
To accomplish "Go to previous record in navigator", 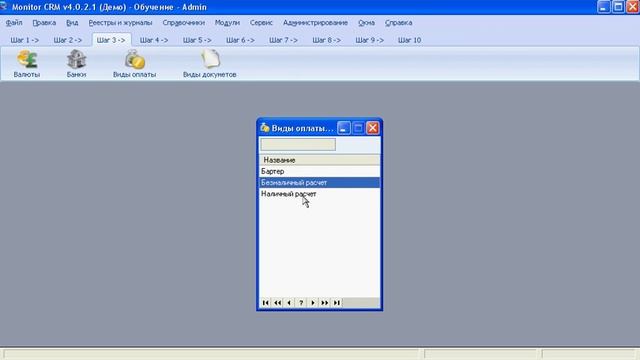I will (289, 302).
